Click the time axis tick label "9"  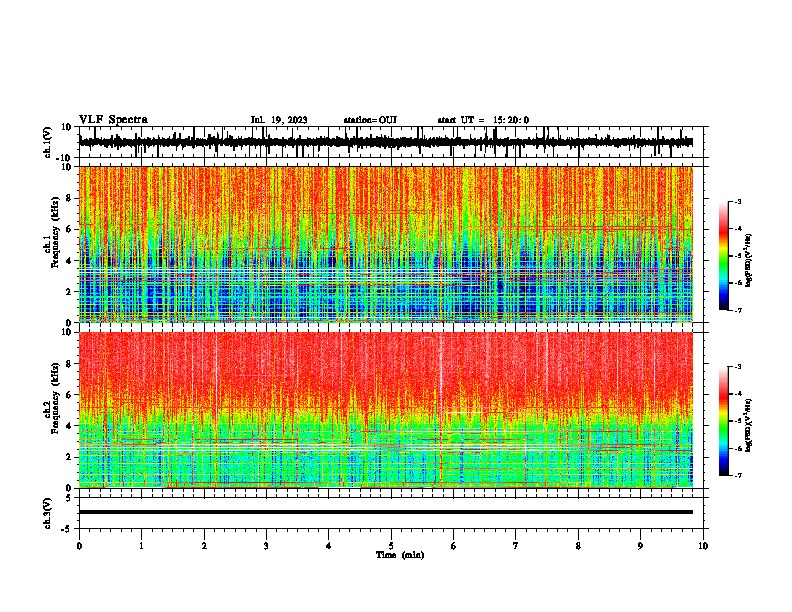[x=640, y=546]
